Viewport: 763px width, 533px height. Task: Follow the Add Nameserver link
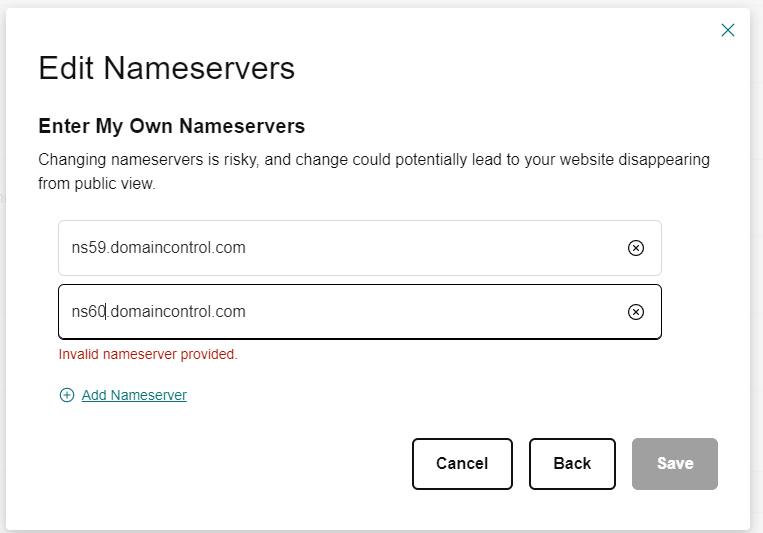[134, 395]
